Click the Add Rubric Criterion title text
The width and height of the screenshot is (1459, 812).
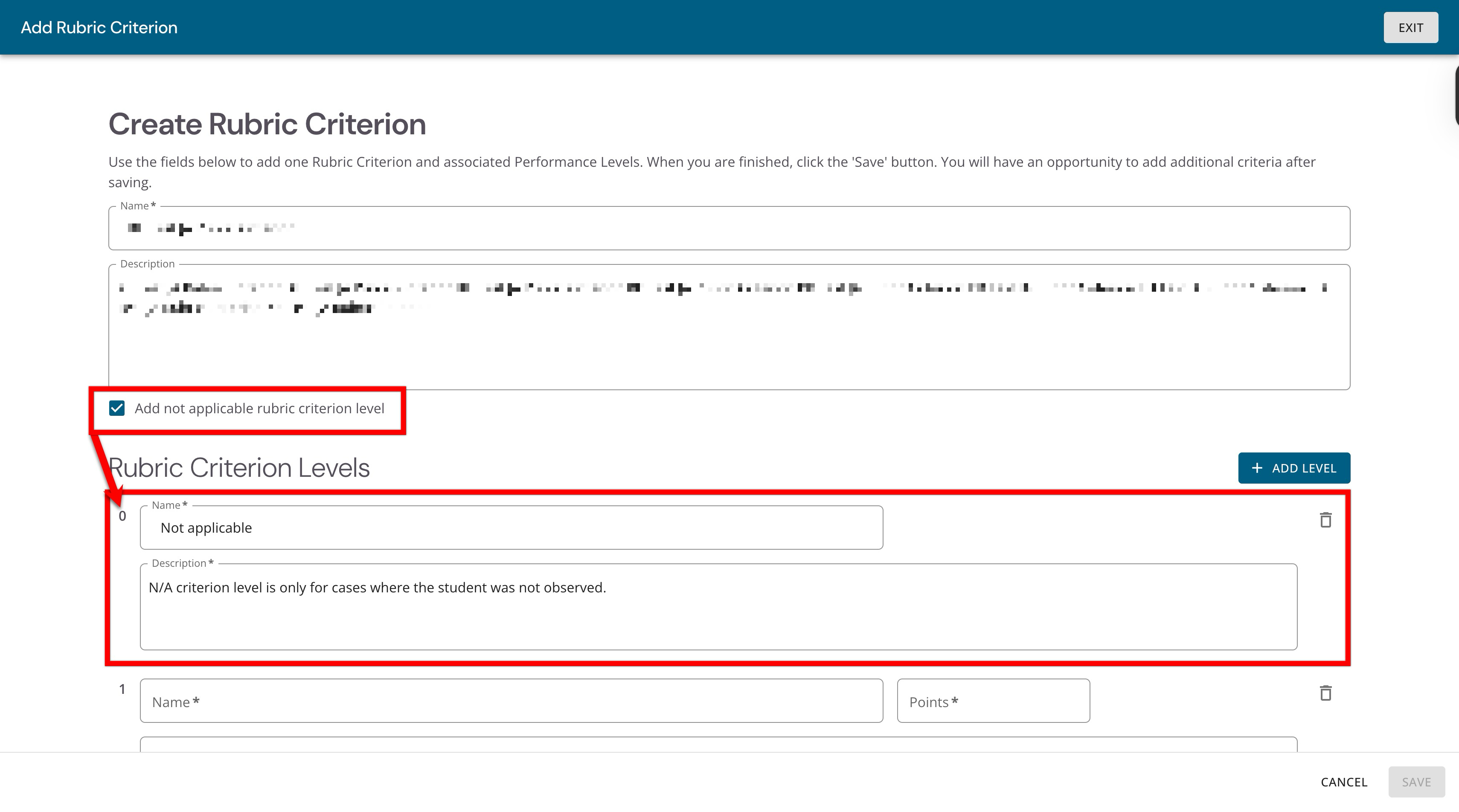[x=99, y=28]
